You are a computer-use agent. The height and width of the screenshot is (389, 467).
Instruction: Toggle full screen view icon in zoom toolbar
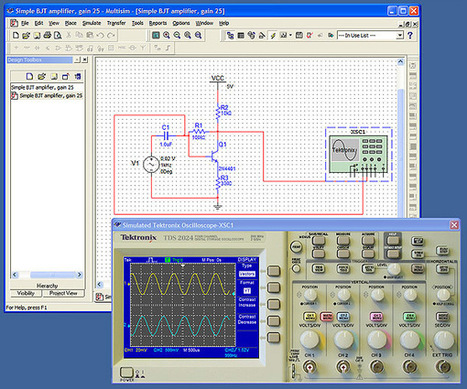pos(156,35)
